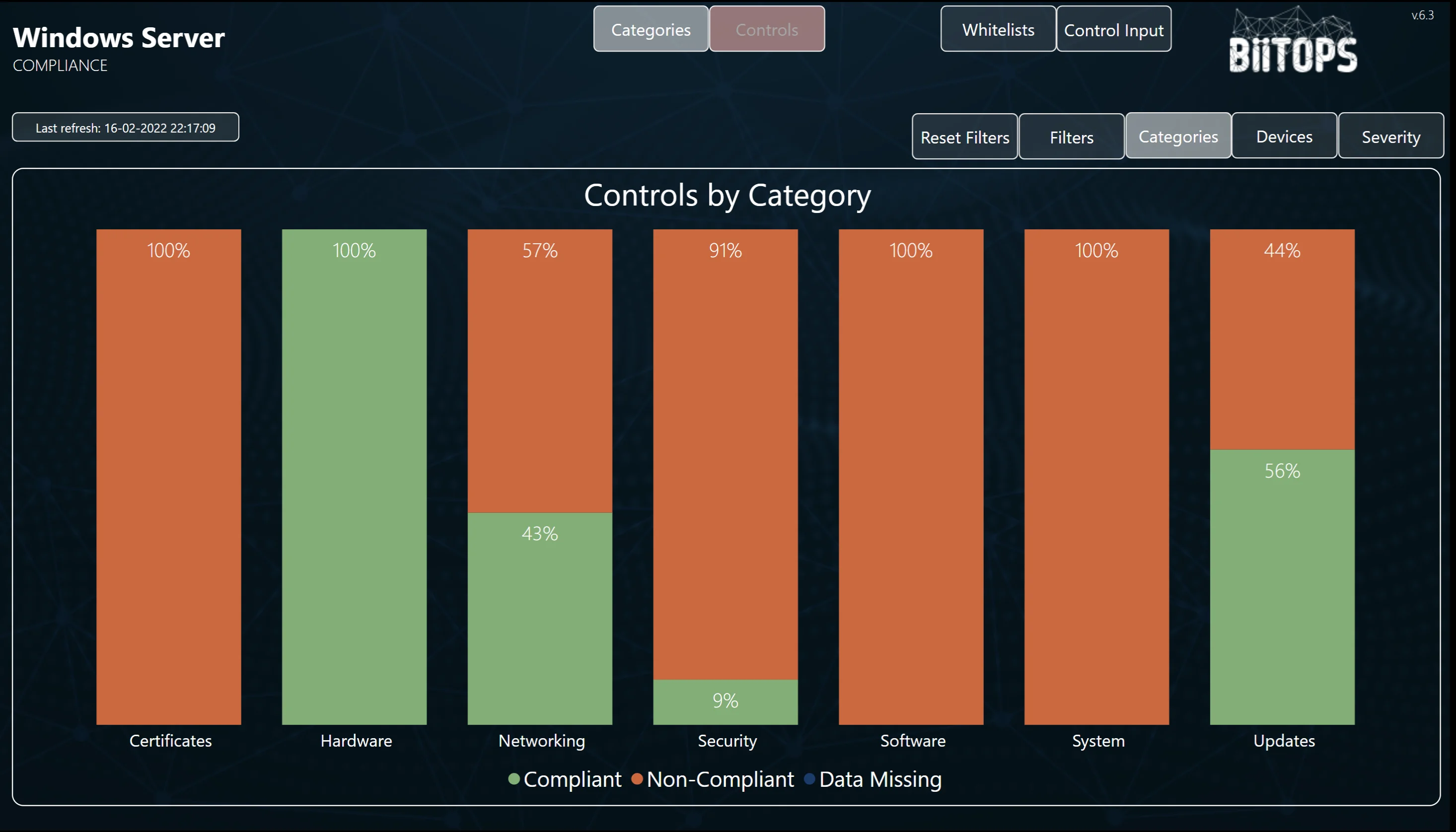Open the Devices filter
Image resolution: width=1456 pixels, height=832 pixels.
pos(1284,136)
